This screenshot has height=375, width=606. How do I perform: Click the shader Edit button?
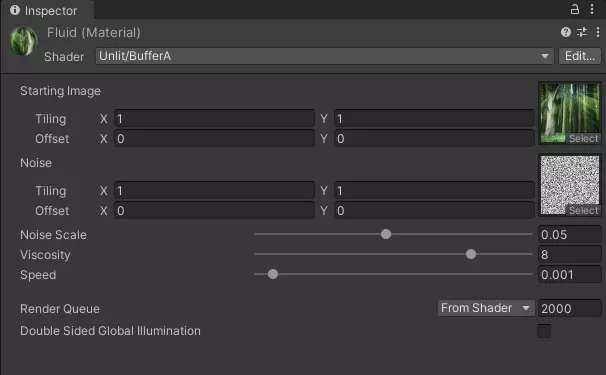580,56
